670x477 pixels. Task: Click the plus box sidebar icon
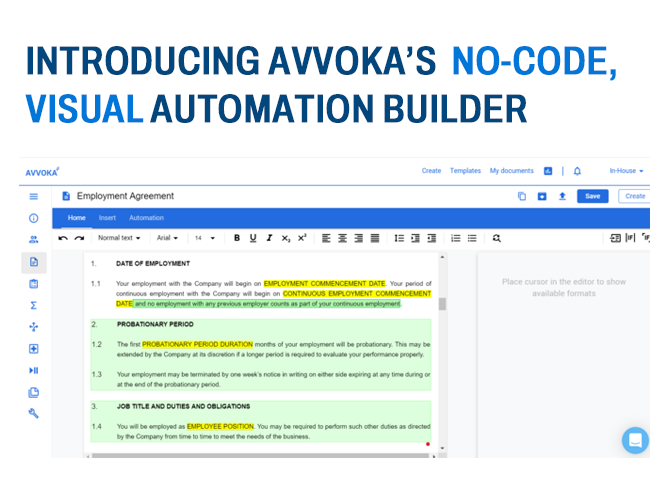(33, 349)
